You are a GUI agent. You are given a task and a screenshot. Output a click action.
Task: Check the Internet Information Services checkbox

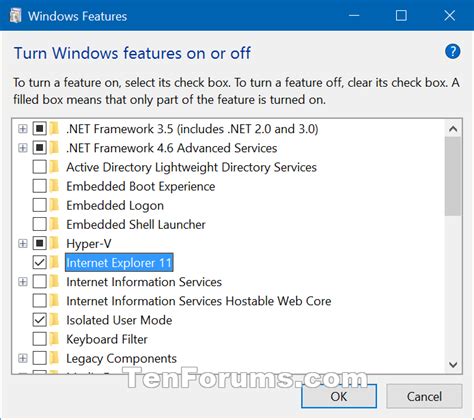pyautogui.click(x=39, y=282)
